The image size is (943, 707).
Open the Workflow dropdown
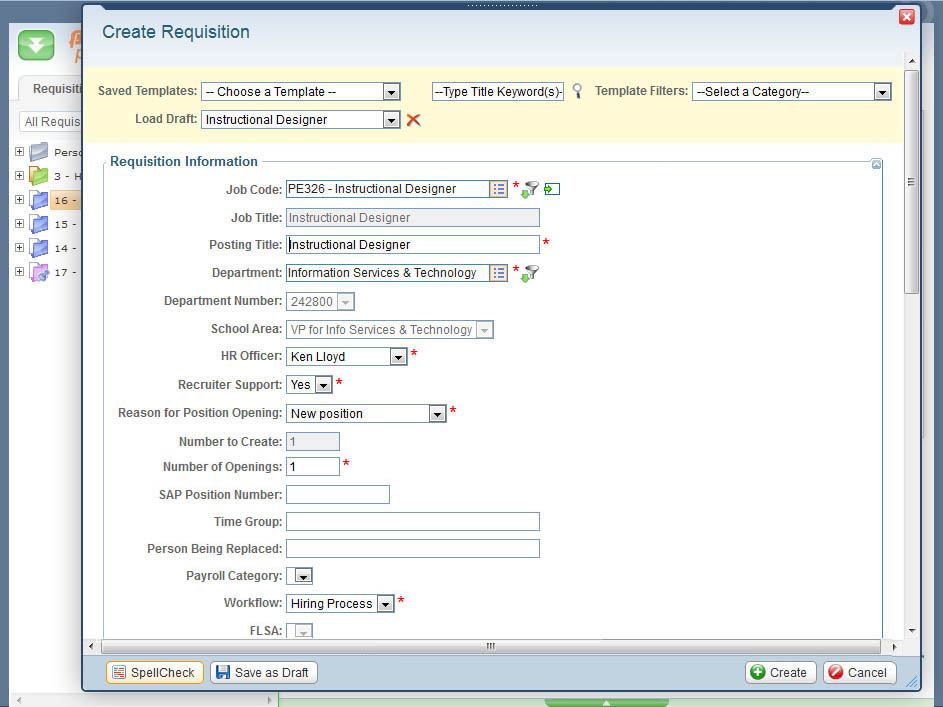(385, 604)
